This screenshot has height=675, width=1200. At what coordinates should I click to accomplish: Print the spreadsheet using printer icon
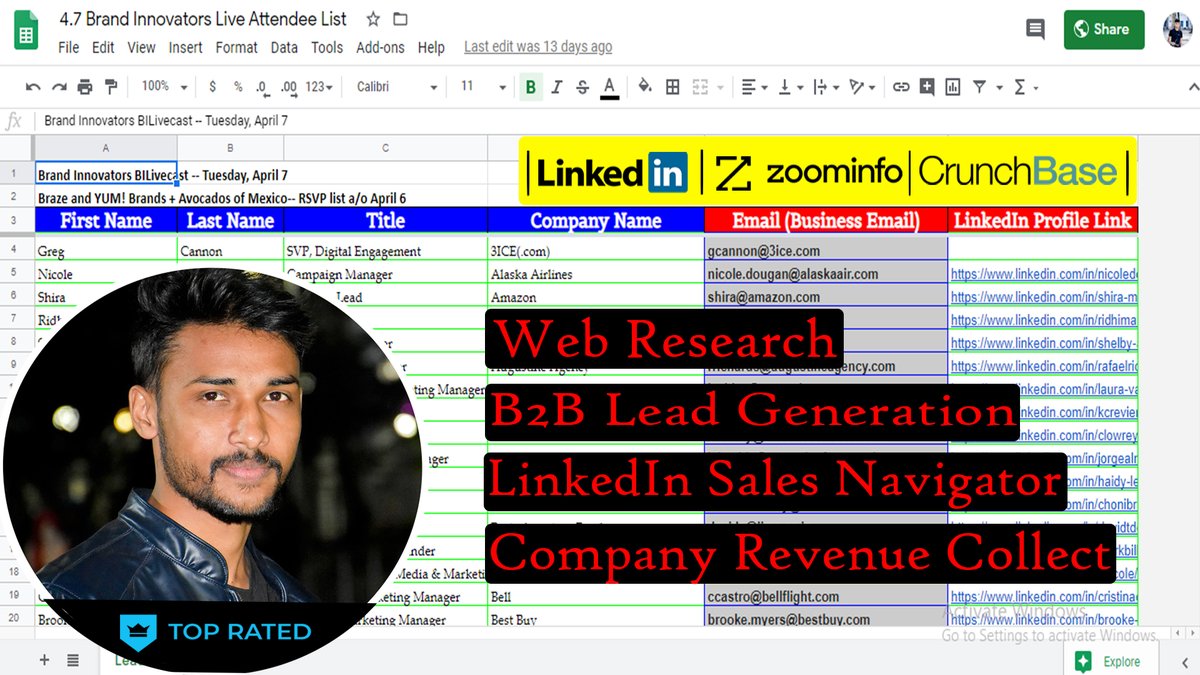85,87
